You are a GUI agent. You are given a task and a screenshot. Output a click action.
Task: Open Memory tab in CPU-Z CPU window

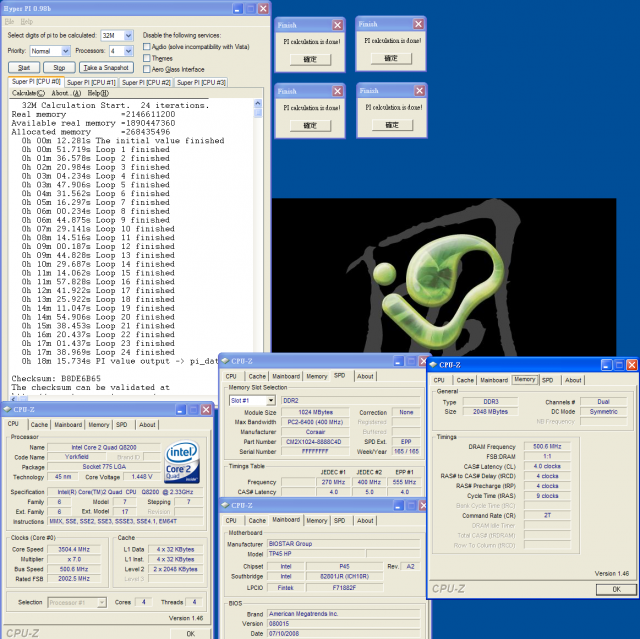[x=99, y=425]
